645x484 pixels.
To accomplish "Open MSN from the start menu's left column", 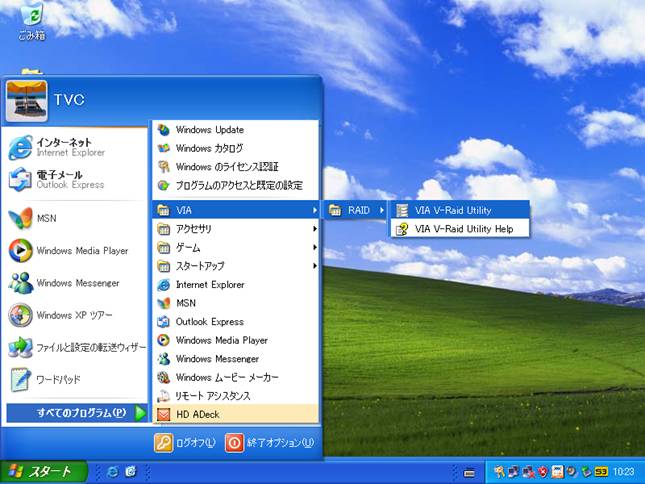I will click(74, 218).
